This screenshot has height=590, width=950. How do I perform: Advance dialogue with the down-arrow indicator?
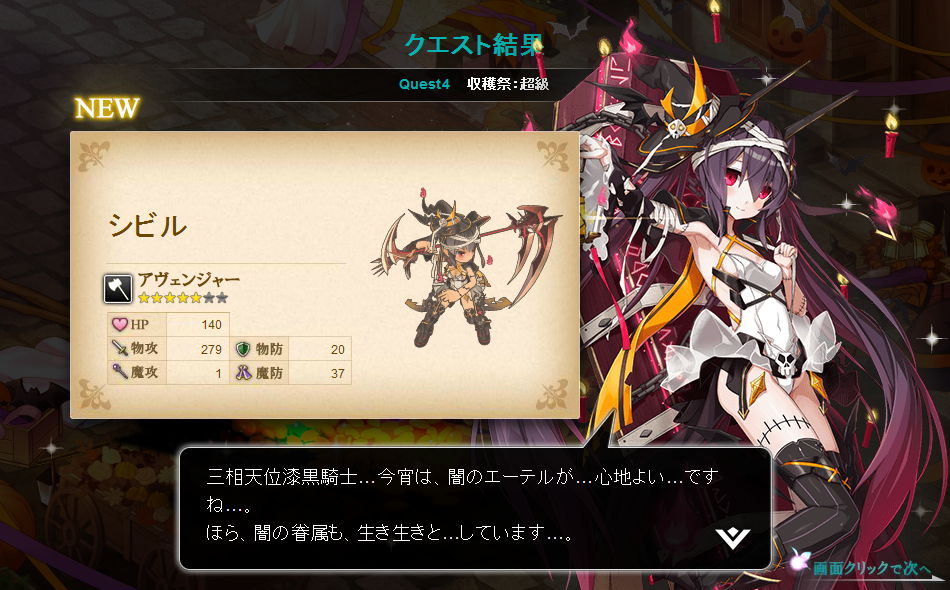[732, 537]
